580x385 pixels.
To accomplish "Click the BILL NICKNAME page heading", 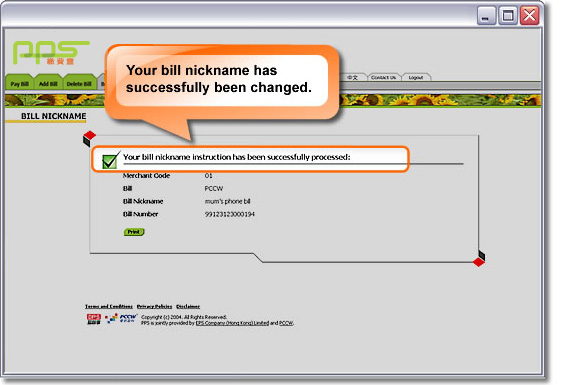I will click(x=53, y=116).
